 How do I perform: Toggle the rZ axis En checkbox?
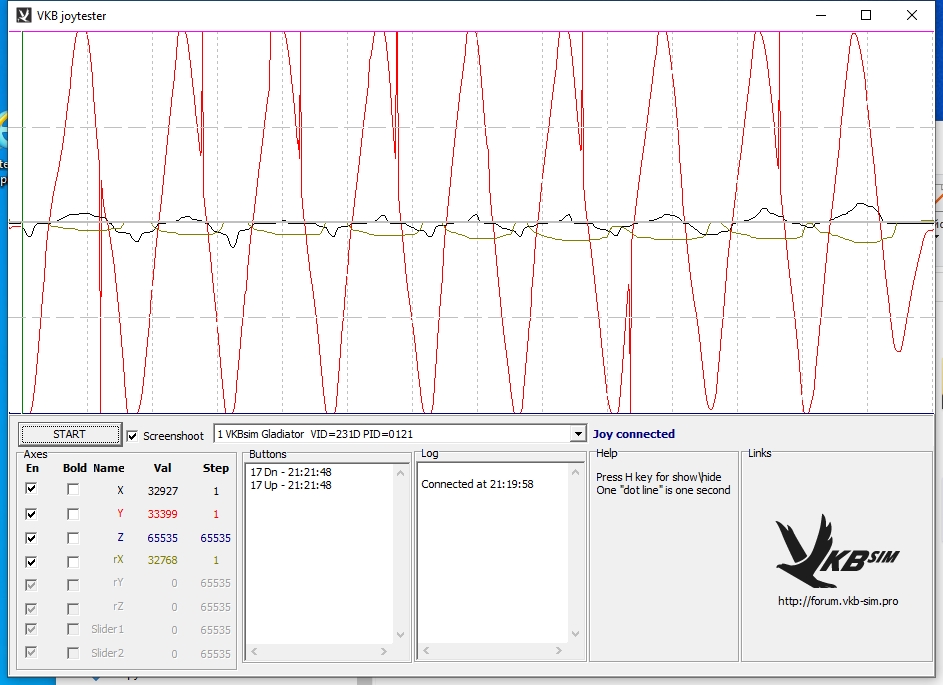[31, 608]
